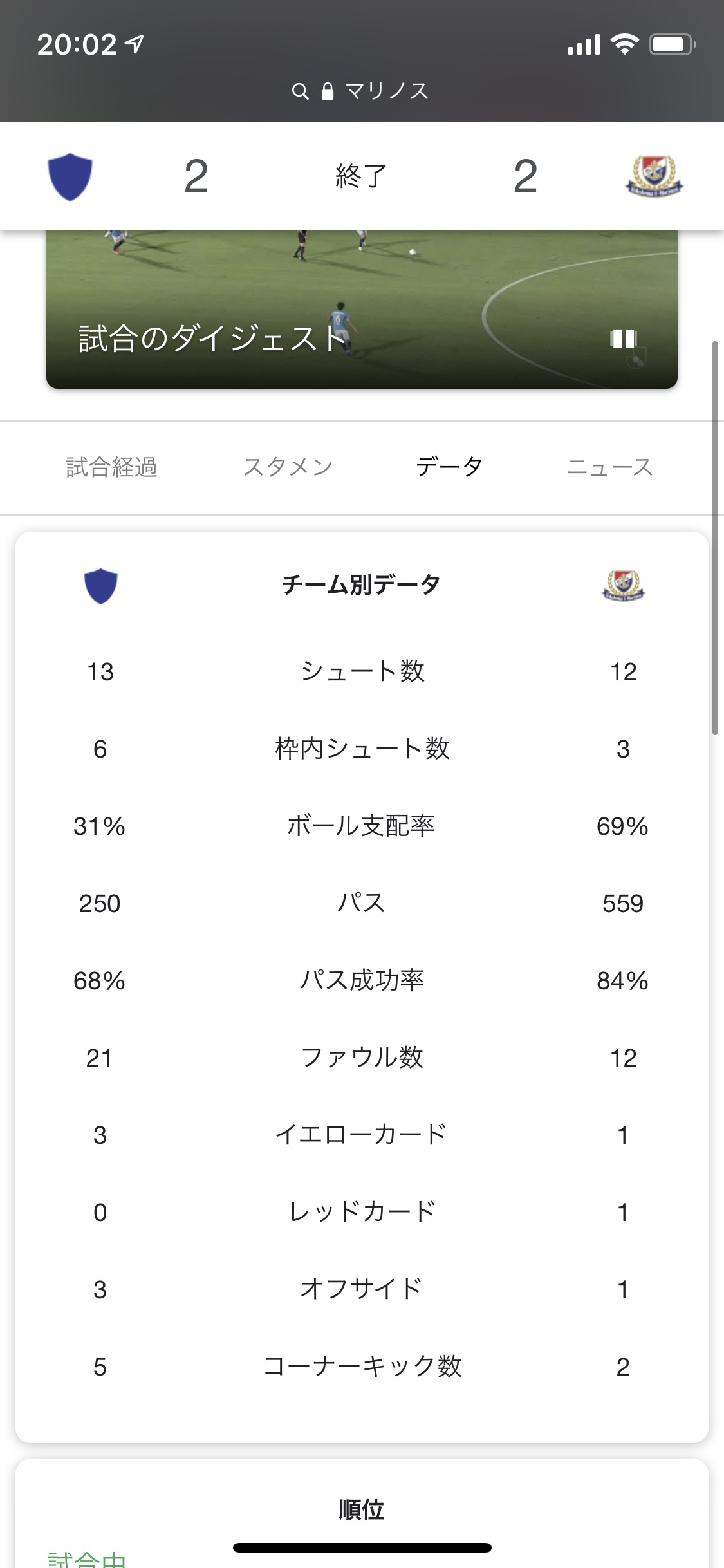This screenshot has width=724, height=1568.
Task: Select the データ tab
Action: [x=449, y=467]
